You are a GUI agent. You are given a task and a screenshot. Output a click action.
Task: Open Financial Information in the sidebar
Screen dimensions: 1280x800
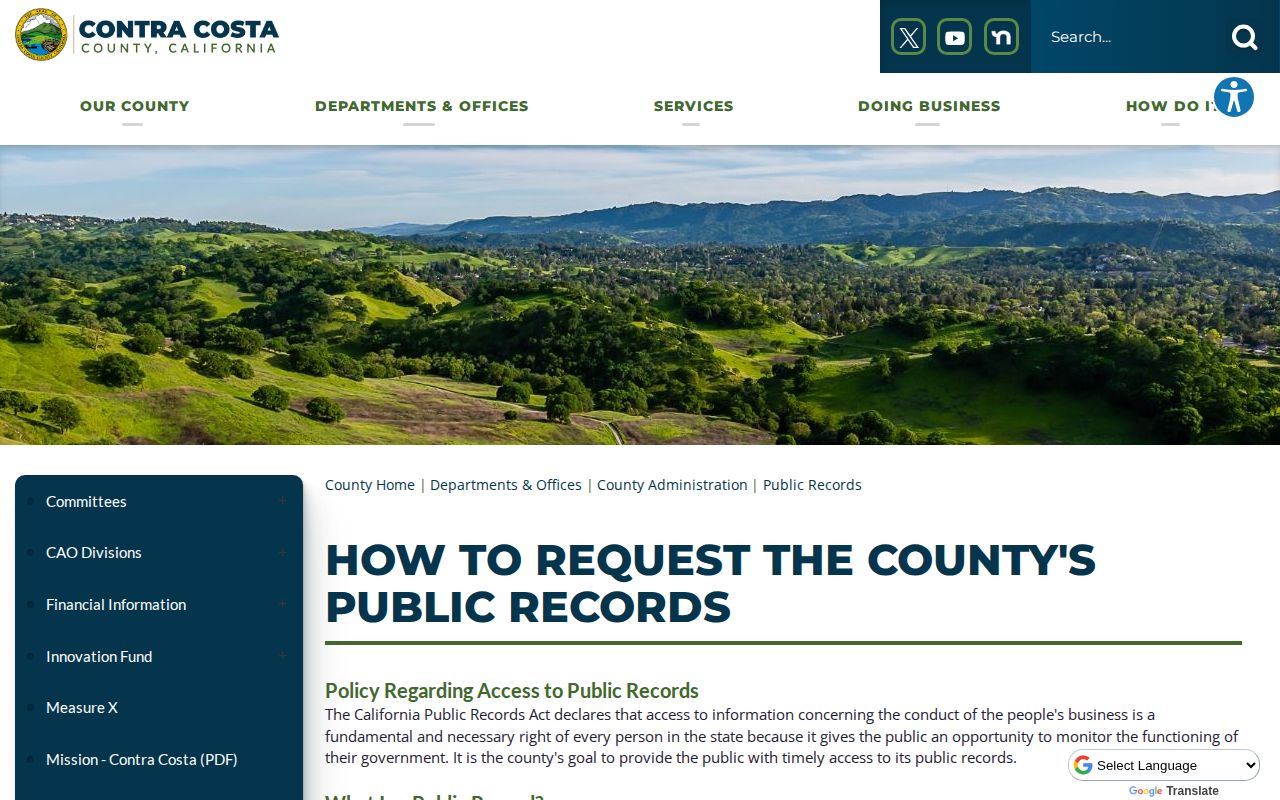click(116, 604)
